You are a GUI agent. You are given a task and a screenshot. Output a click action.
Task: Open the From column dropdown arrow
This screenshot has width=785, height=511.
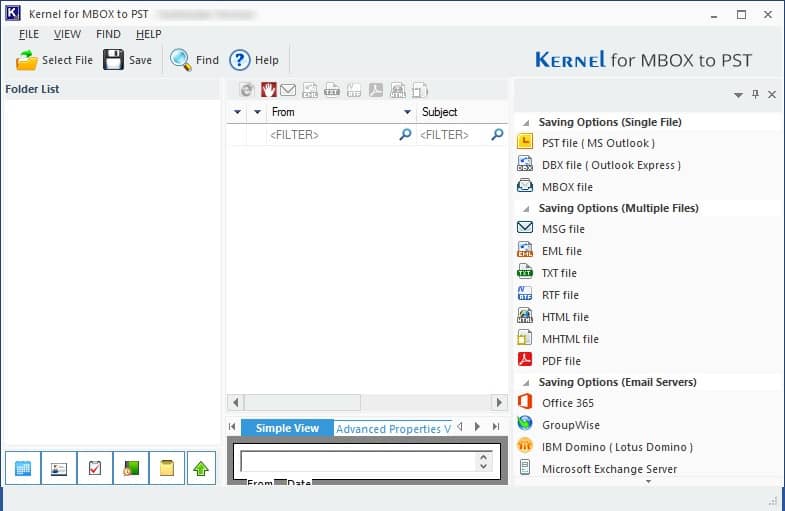(x=407, y=112)
